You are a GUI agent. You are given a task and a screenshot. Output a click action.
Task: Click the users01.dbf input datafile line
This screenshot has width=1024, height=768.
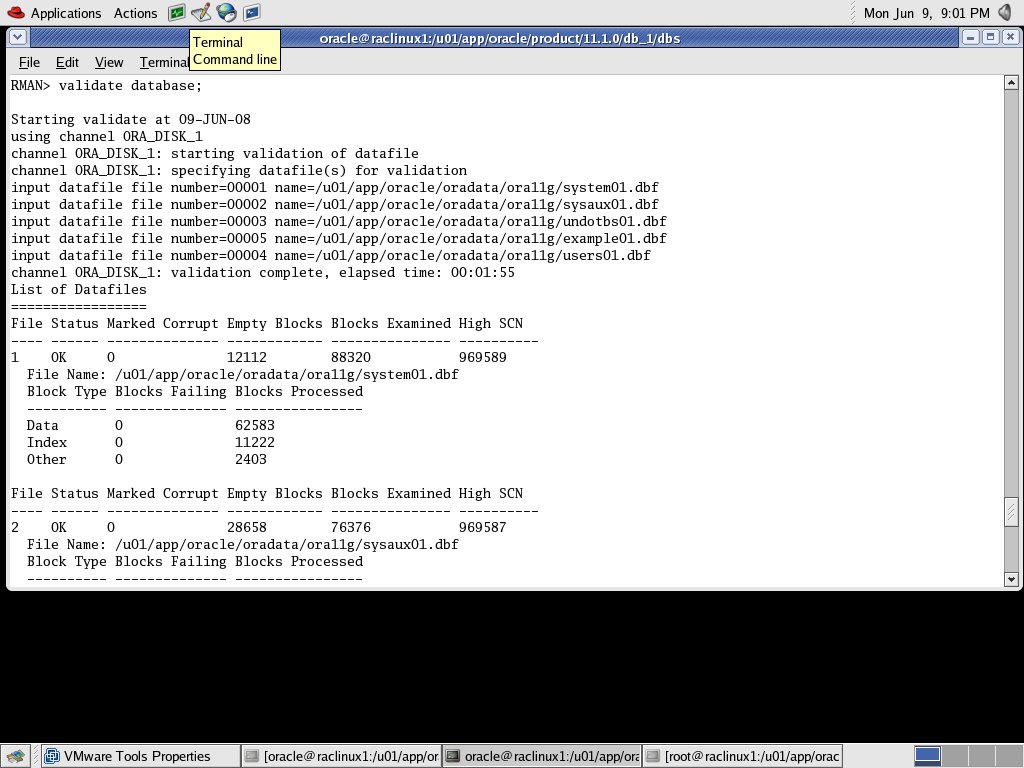pyautogui.click(x=331, y=255)
